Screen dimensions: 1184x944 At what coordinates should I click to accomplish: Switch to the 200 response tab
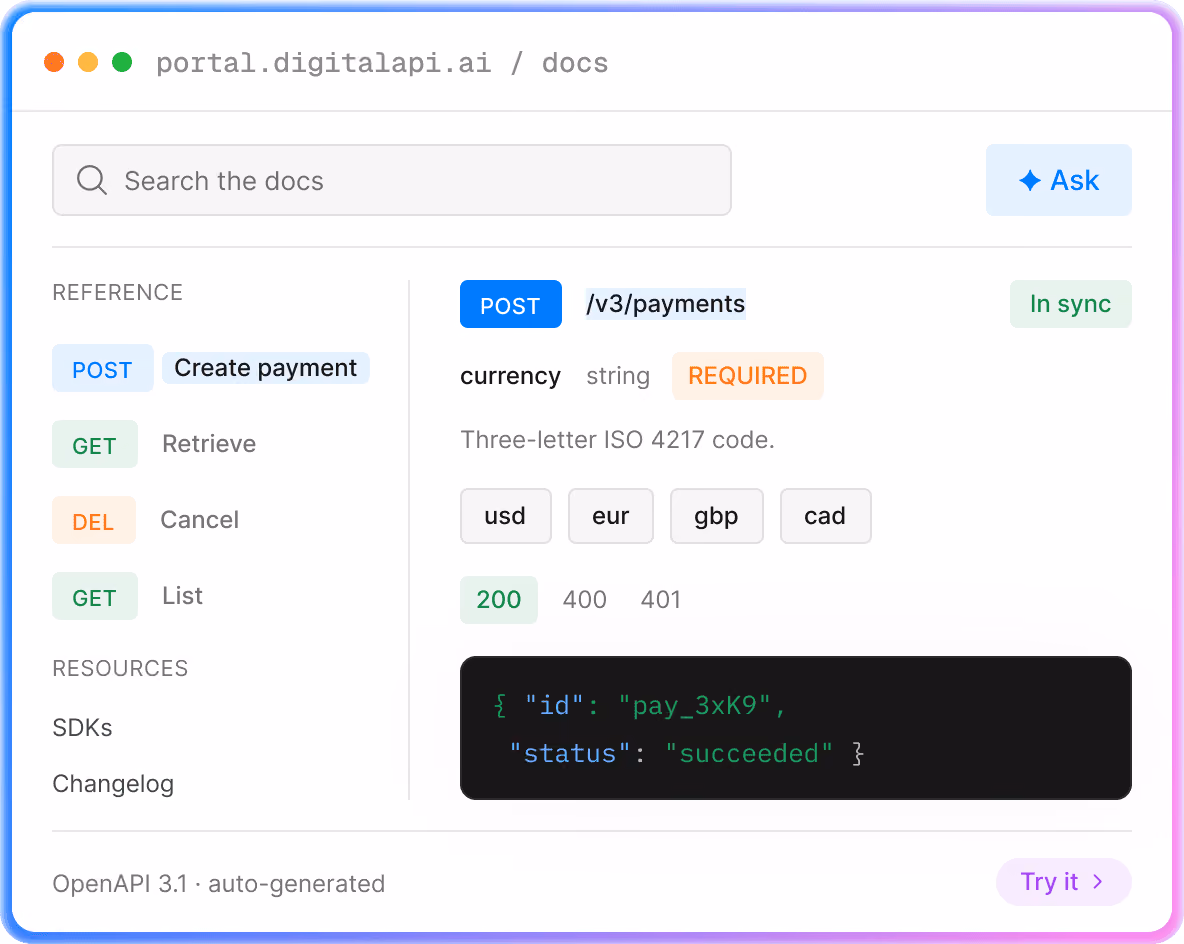498,600
